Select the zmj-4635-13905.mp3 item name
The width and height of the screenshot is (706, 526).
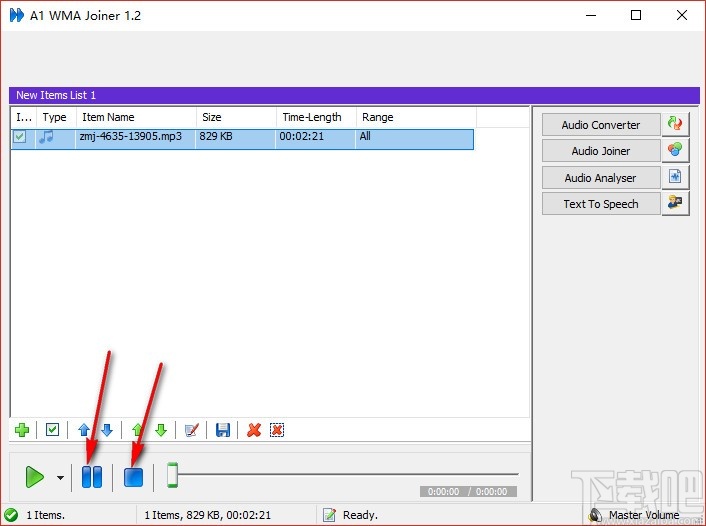click(x=131, y=136)
